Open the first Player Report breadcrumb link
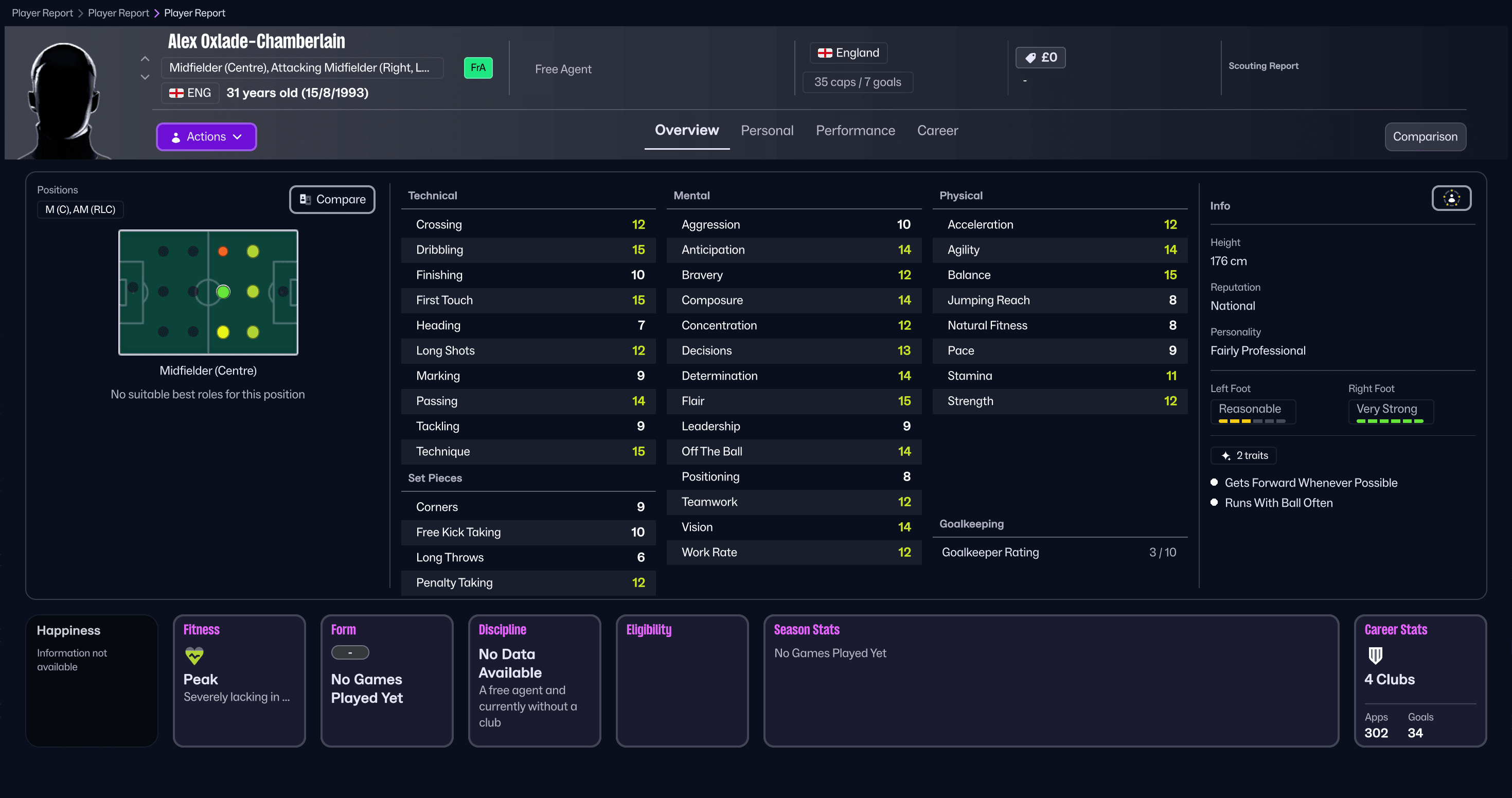 [42, 12]
